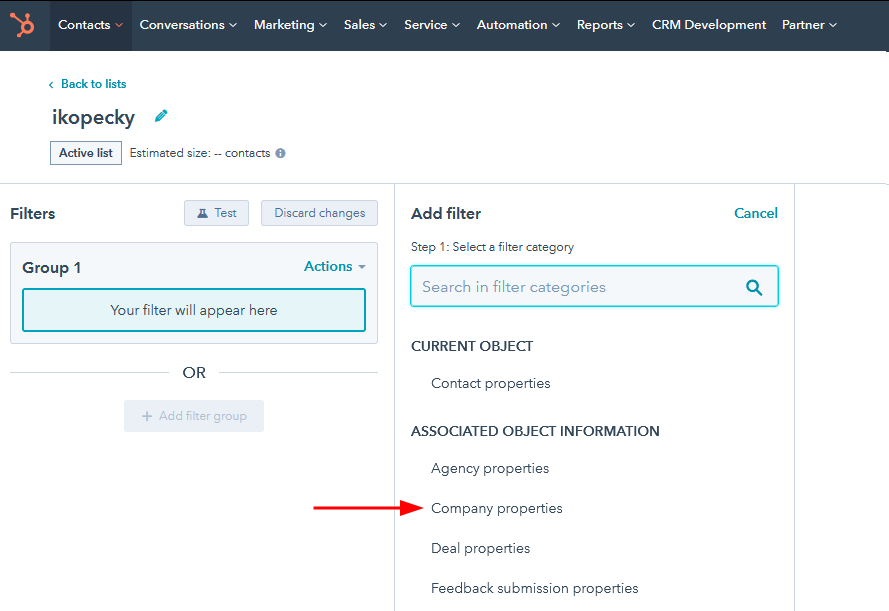The height and width of the screenshot is (611, 889).
Task: Click the Discard changes button
Action: pos(318,213)
